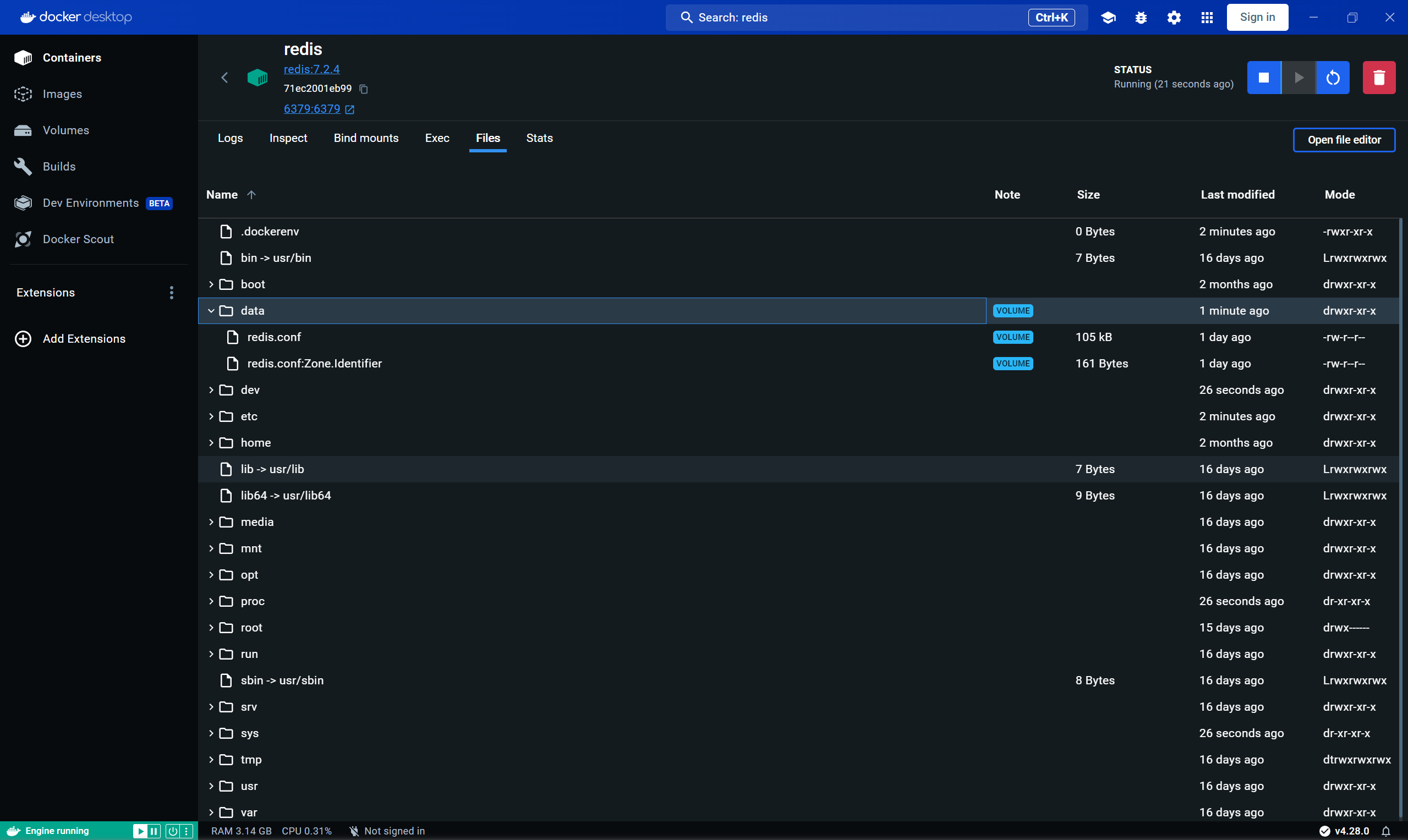Open the redis:7.2.4 image link
This screenshot has height=840, width=1408.
(x=311, y=69)
